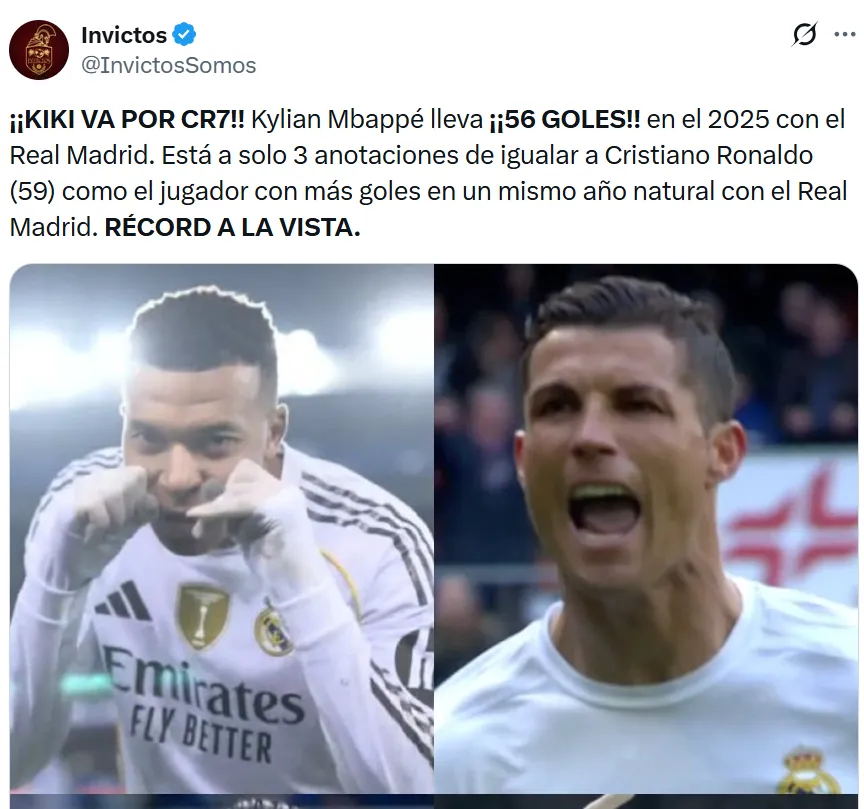Click the bold '¡¡56 GOLES!!' text

pyautogui.click(x=565, y=120)
